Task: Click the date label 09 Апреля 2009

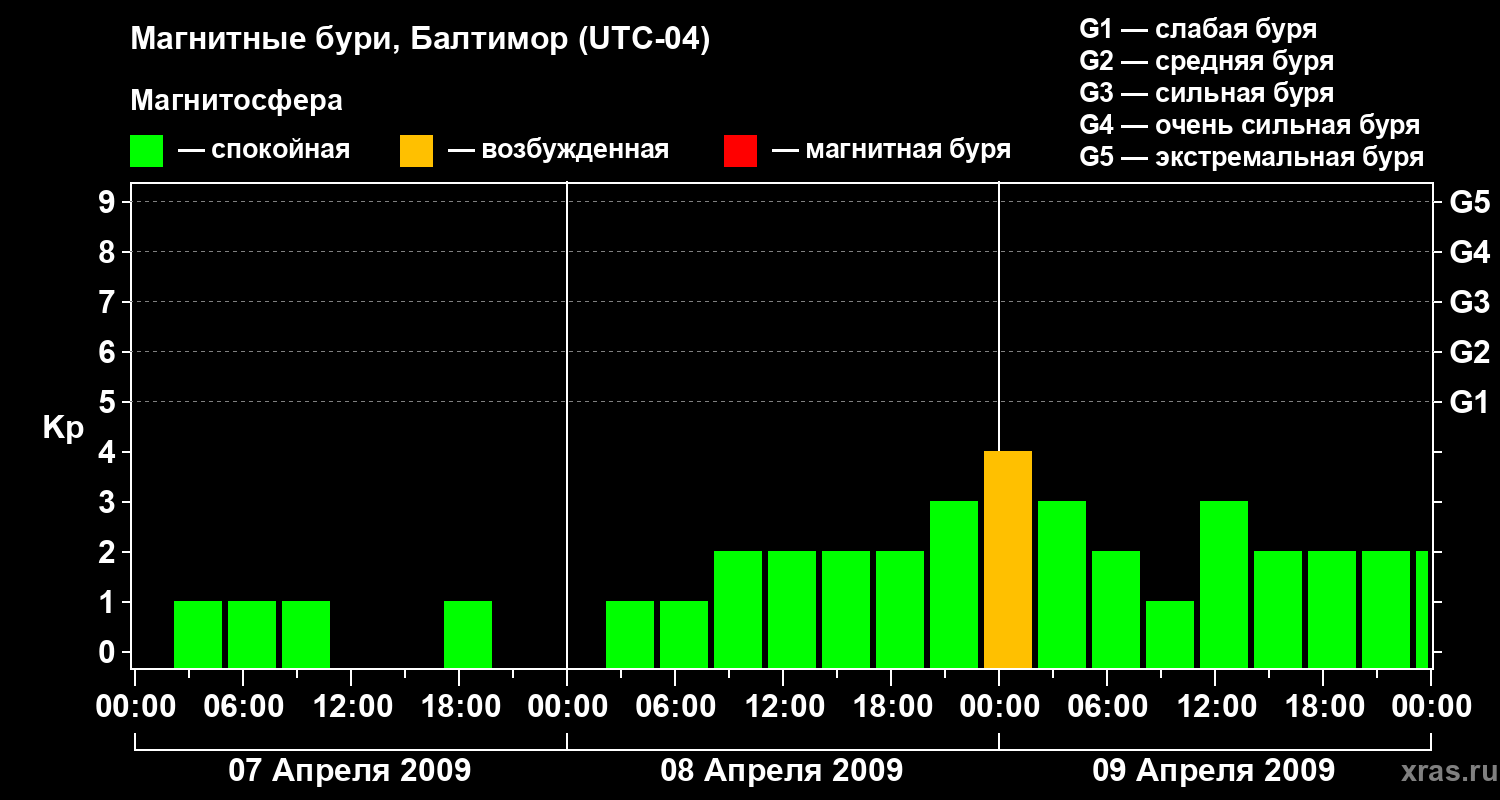Action: [1214, 770]
